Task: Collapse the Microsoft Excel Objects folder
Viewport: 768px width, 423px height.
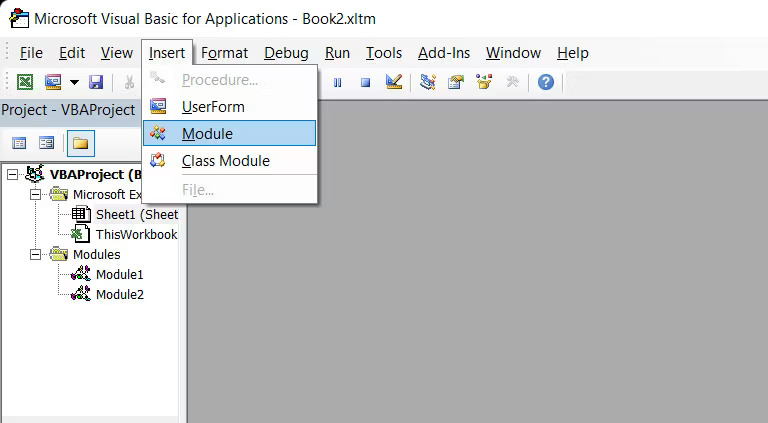Action: pyautogui.click(x=35, y=194)
